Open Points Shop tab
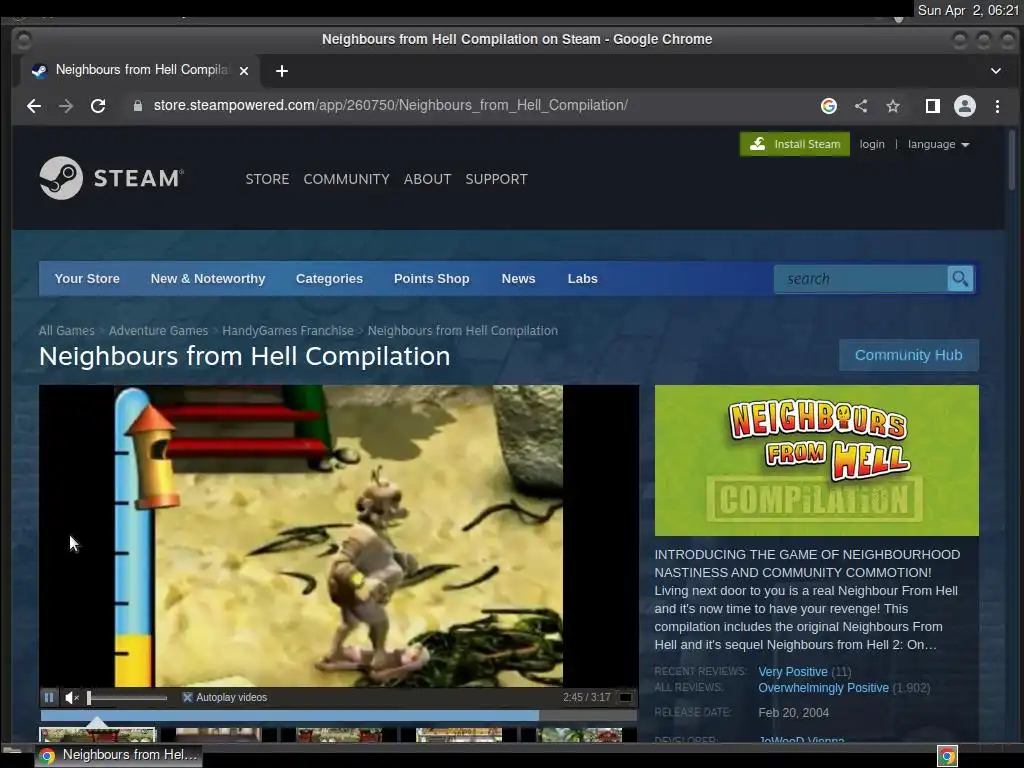 tap(431, 278)
